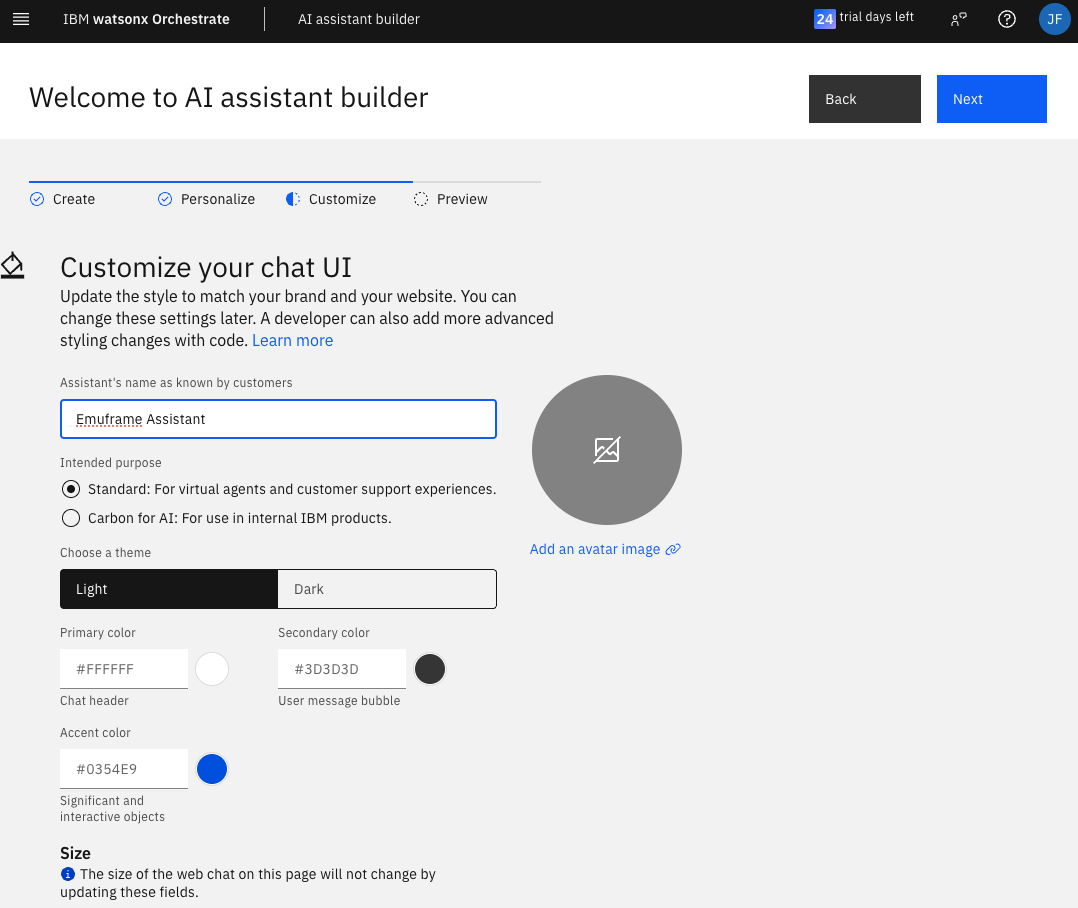Click the link icon beside Add an avatar image
The width and height of the screenshot is (1078, 908).
(673, 549)
